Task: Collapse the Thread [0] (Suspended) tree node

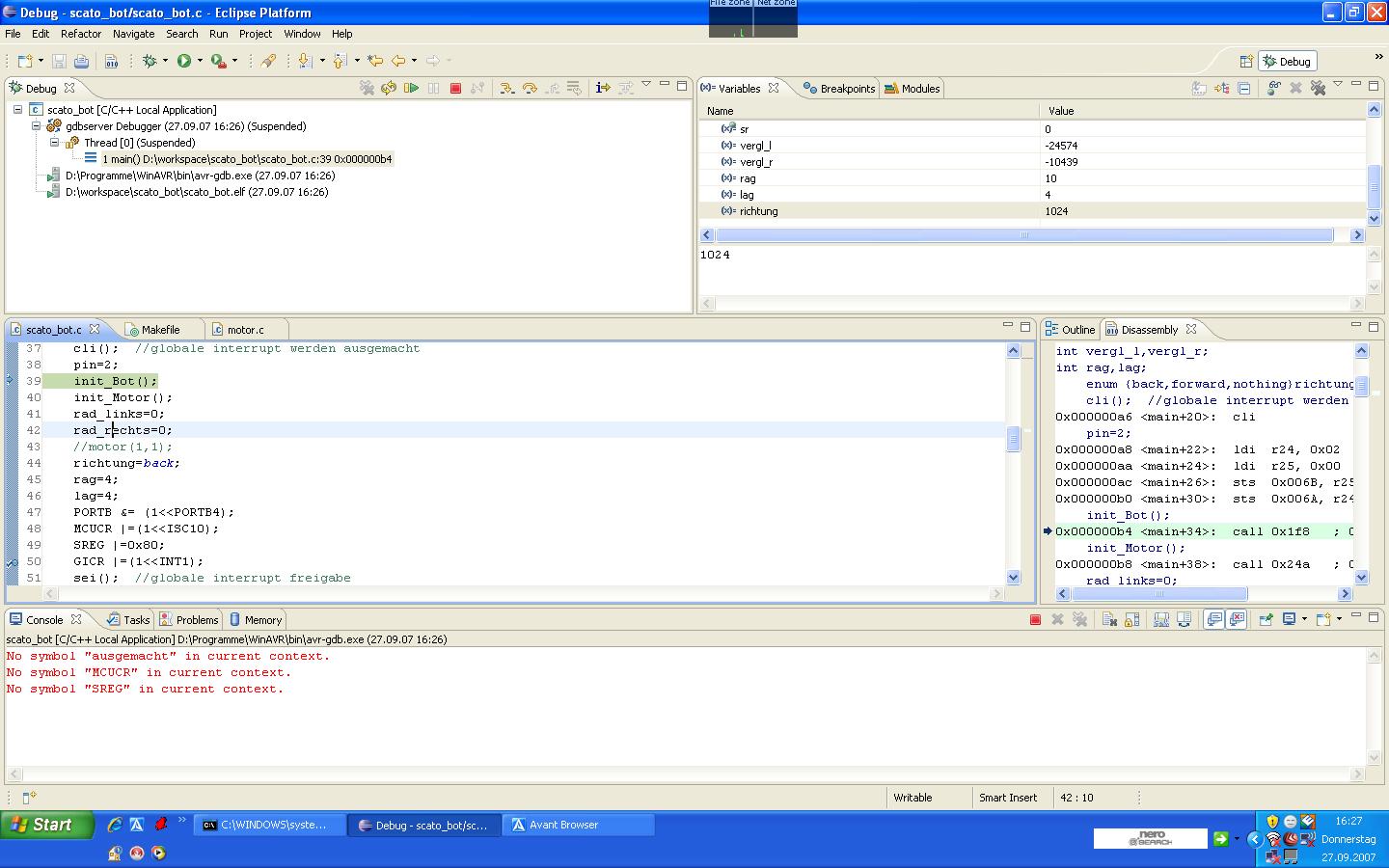Action: pos(54,142)
